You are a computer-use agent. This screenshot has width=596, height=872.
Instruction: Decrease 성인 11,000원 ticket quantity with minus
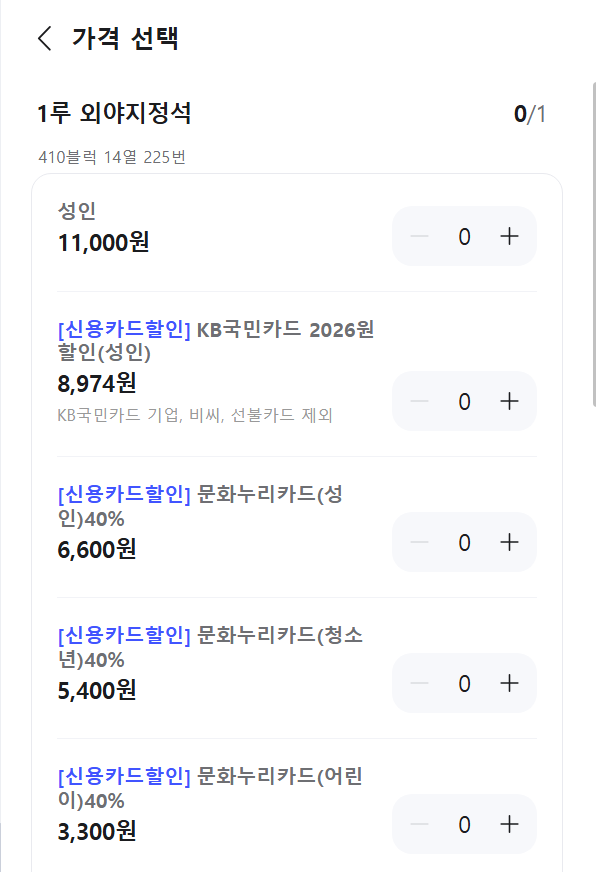coord(419,236)
